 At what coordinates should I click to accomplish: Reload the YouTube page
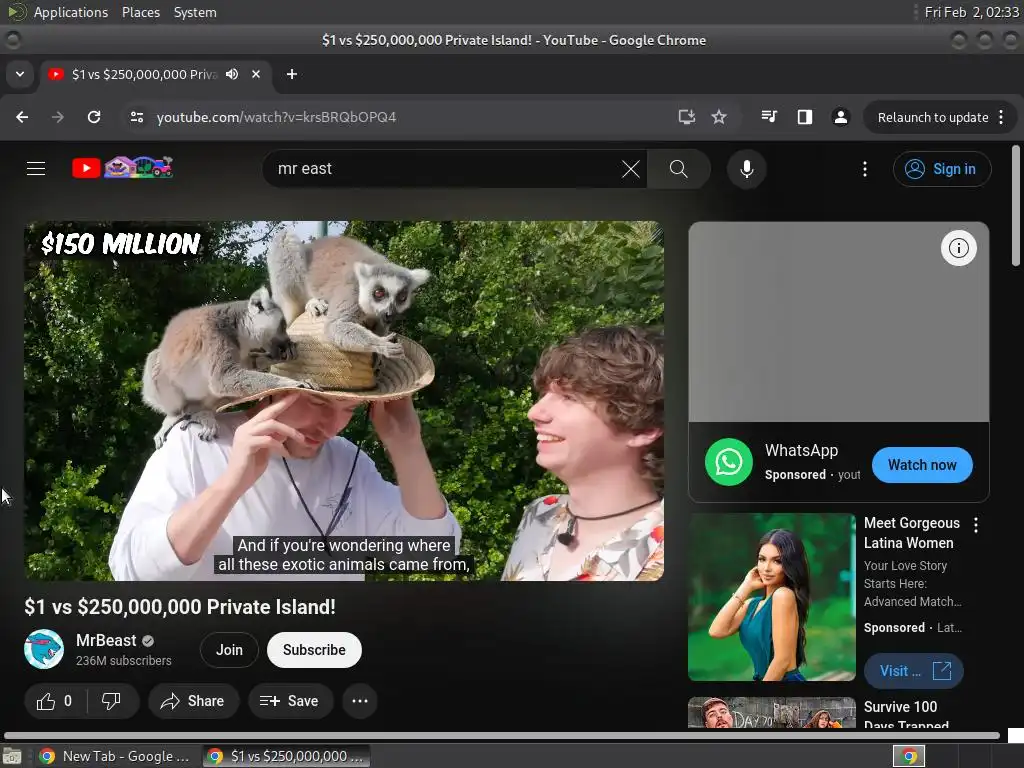(x=94, y=117)
